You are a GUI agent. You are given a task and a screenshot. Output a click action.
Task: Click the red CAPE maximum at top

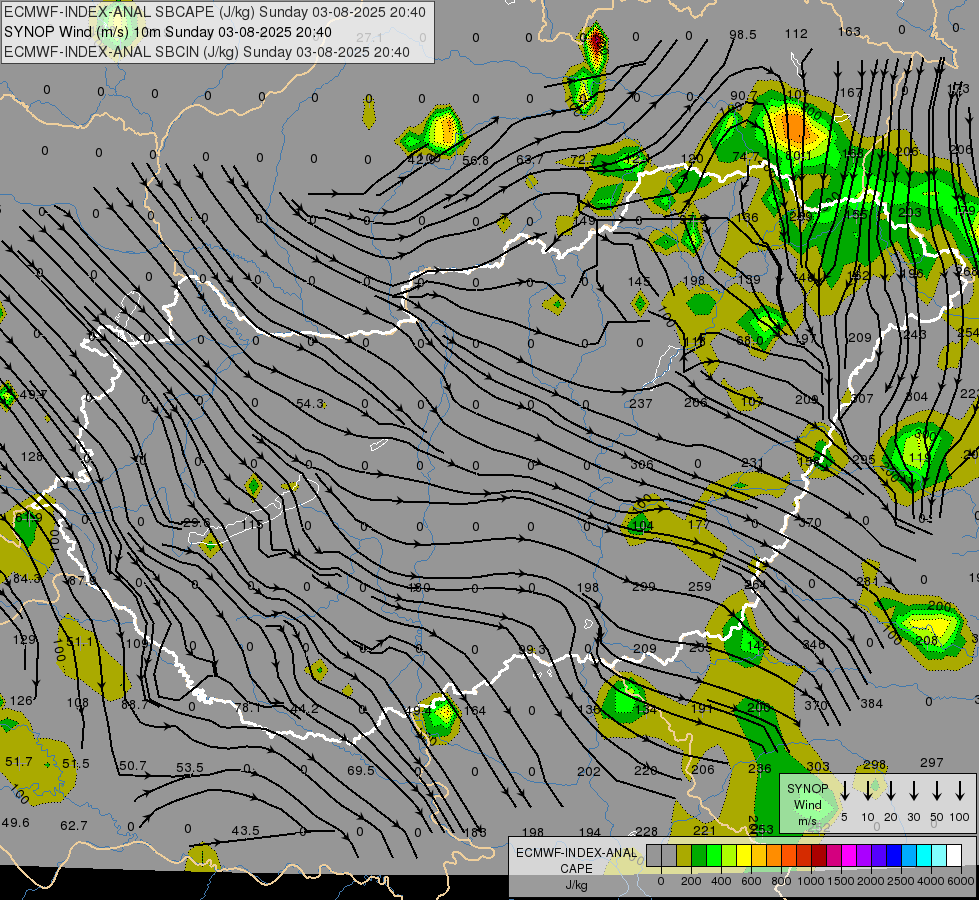[597, 41]
